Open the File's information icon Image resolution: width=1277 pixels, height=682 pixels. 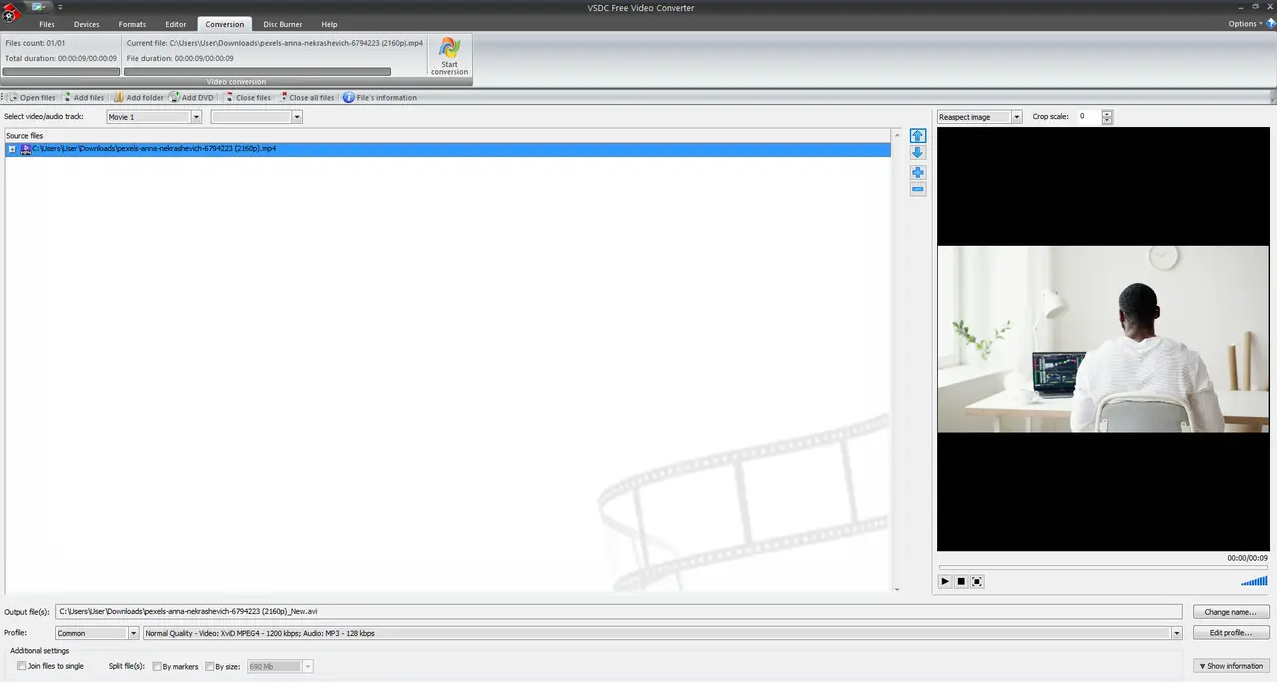click(349, 98)
